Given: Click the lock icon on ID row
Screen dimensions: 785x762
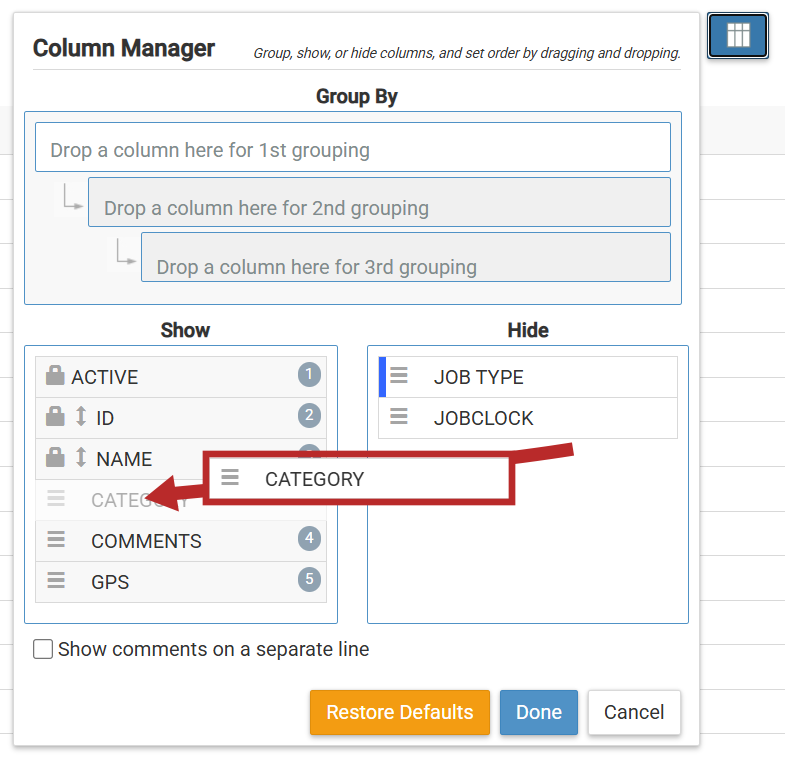Looking at the screenshot, I should [x=55, y=416].
